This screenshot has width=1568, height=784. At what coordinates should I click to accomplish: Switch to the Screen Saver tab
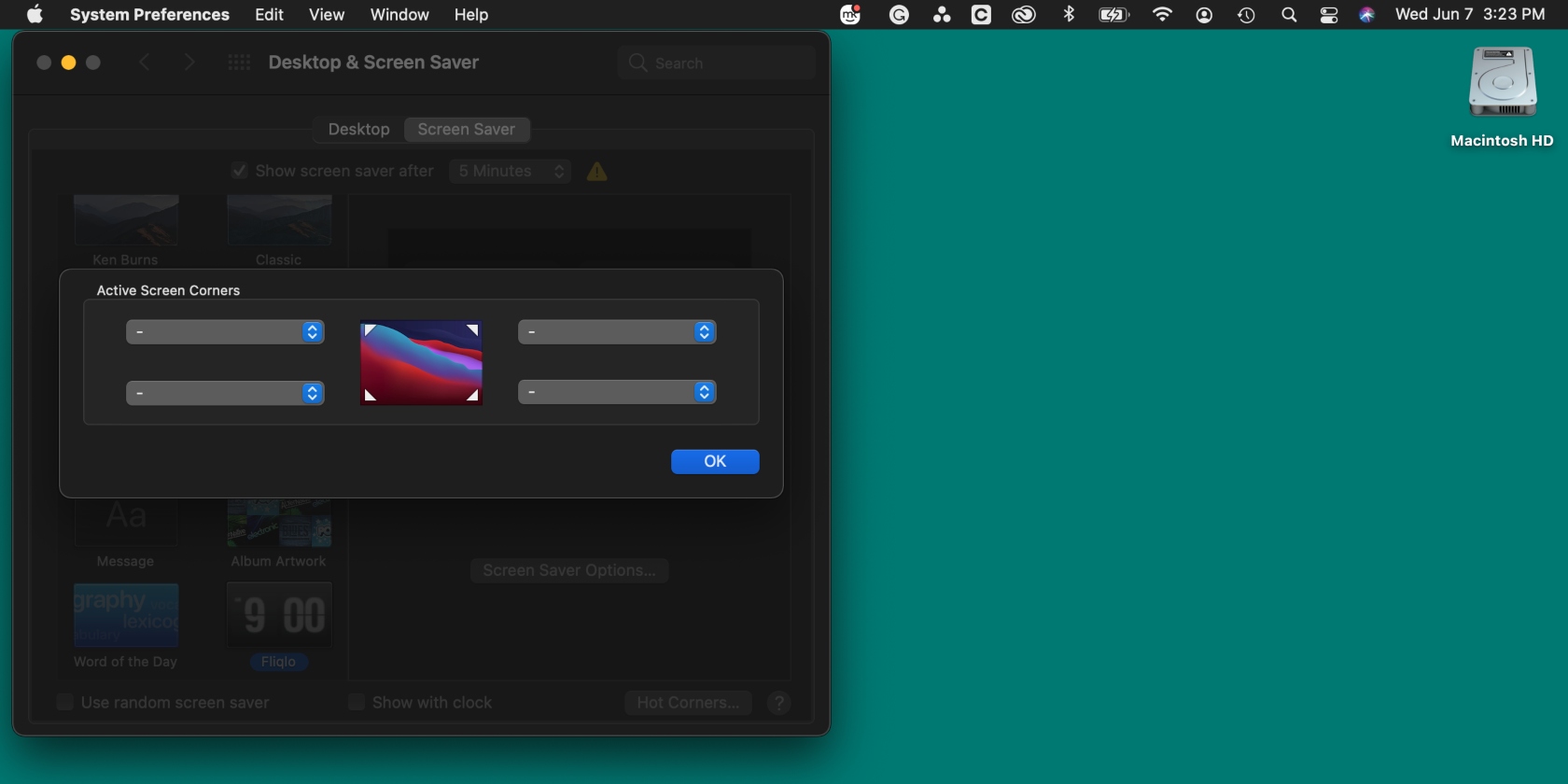pos(467,130)
